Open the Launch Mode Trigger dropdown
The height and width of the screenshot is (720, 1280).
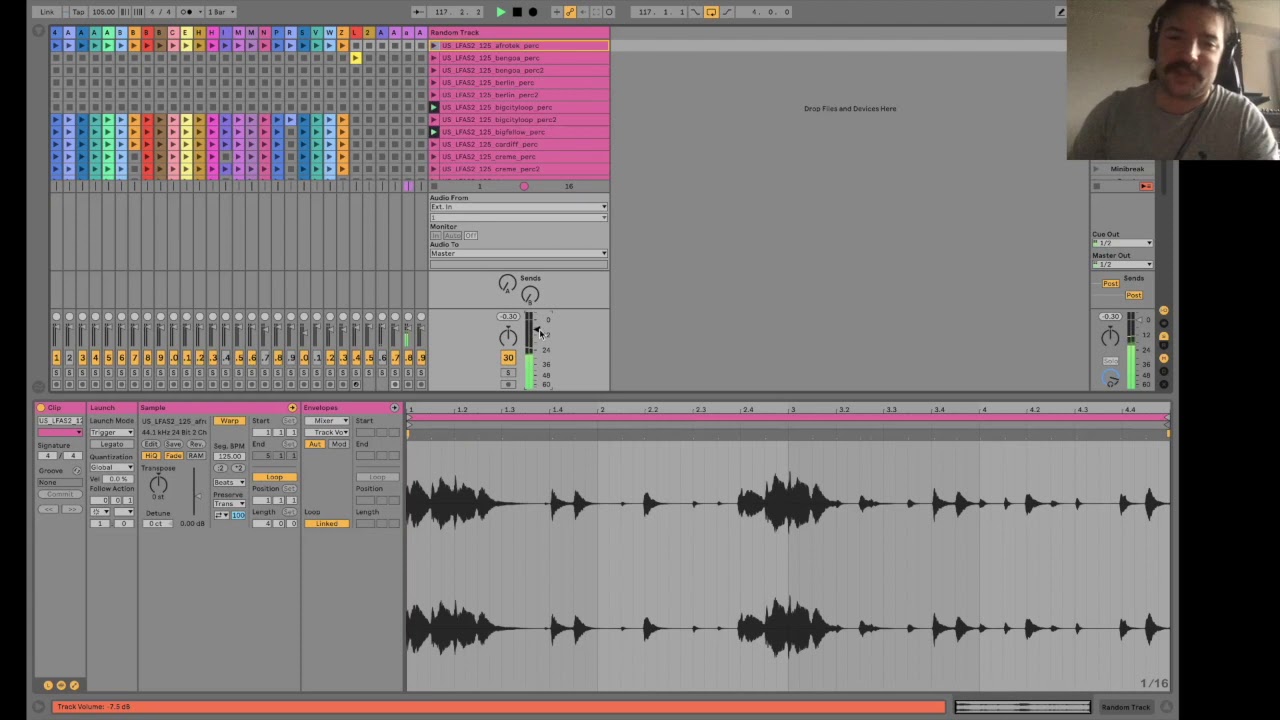point(111,432)
